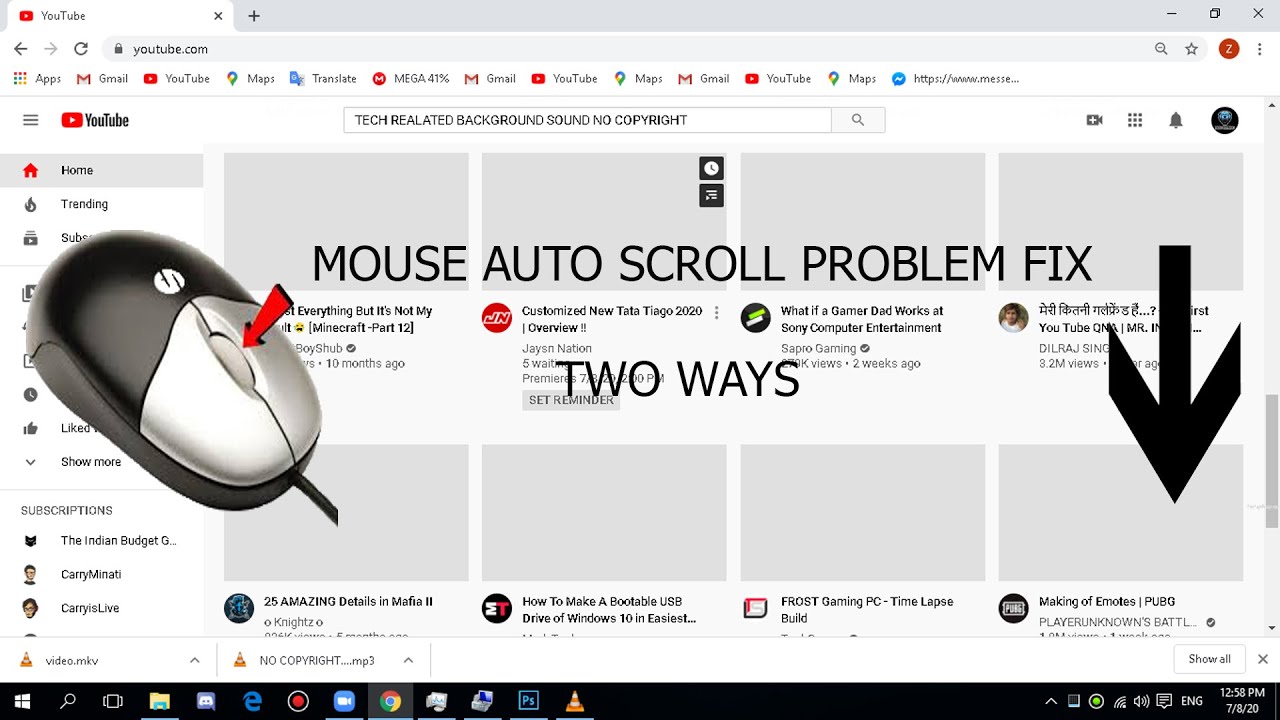Open CarryMinati subscription channel
Screen dimensions: 1280x720
point(101,575)
